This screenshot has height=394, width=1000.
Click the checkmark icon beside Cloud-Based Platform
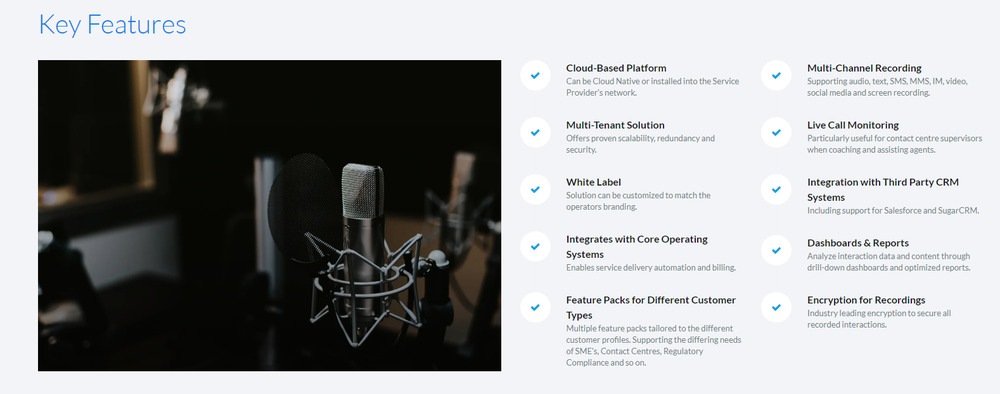(x=535, y=75)
